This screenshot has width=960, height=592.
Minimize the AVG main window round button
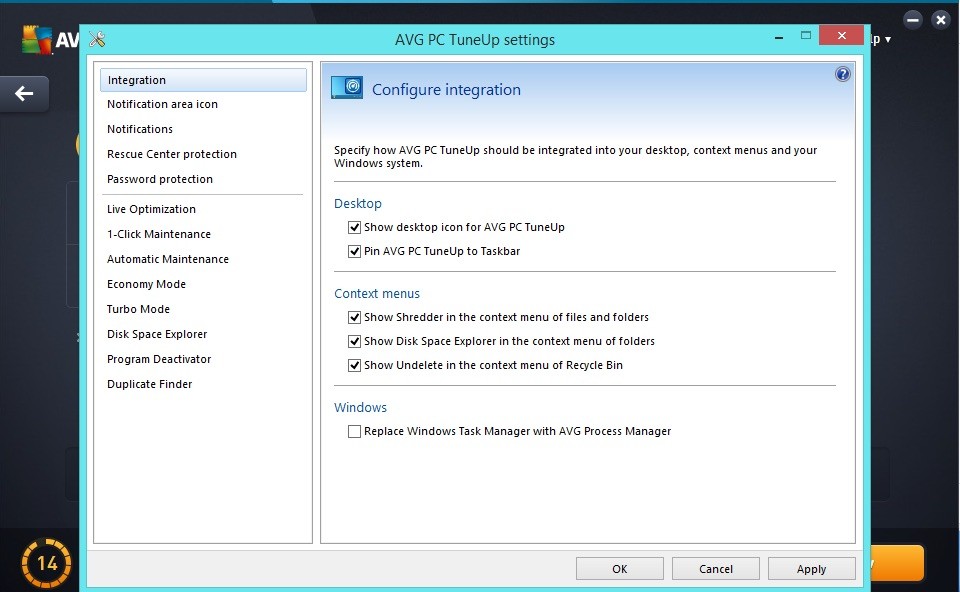point(913,20)
